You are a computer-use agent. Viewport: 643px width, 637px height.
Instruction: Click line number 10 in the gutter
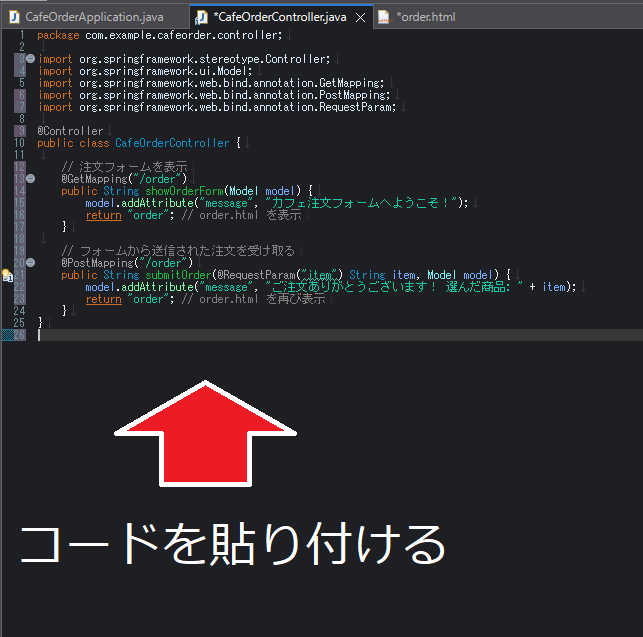[19, 143]
